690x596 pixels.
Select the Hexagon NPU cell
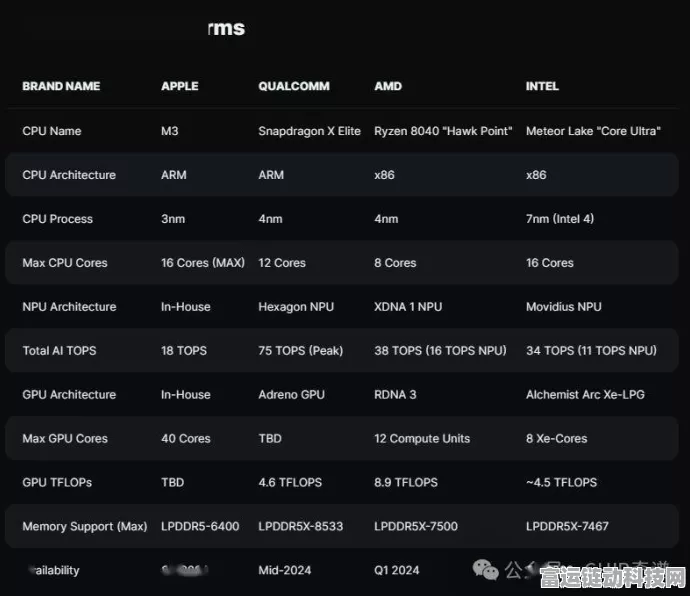tap(296, 307)
